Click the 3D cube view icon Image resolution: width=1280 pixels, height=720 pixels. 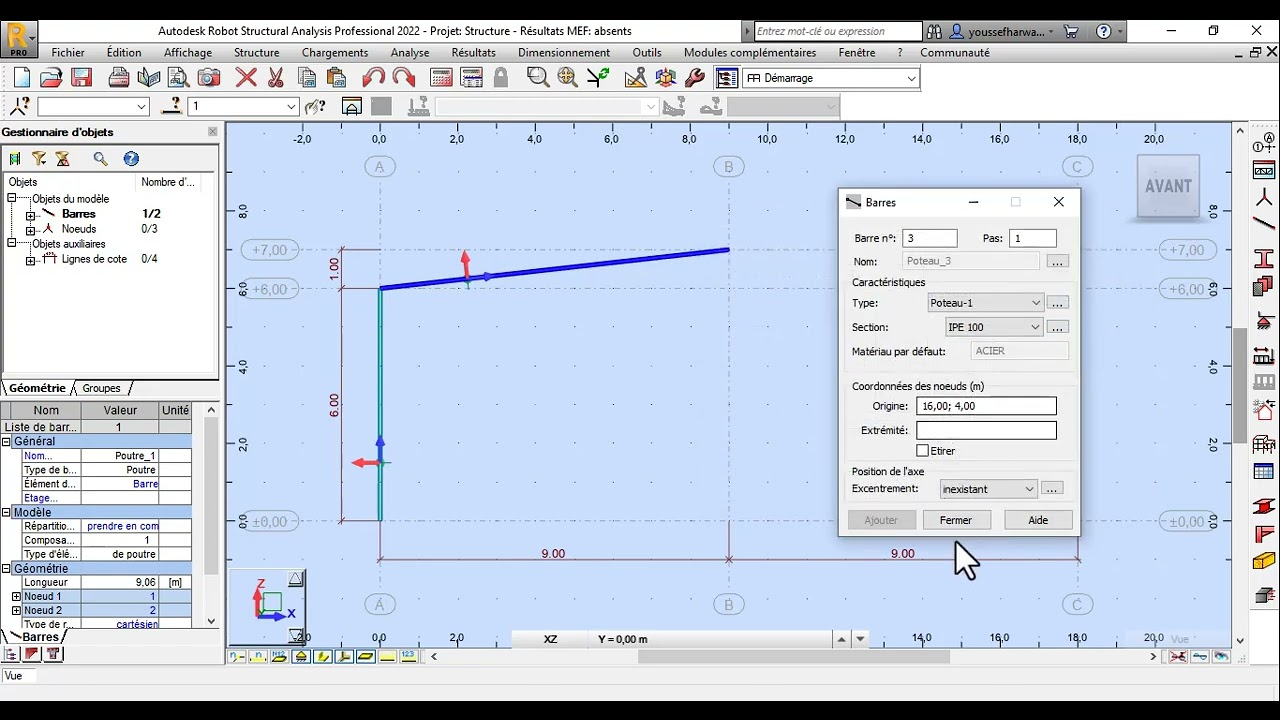click(665, 78)
